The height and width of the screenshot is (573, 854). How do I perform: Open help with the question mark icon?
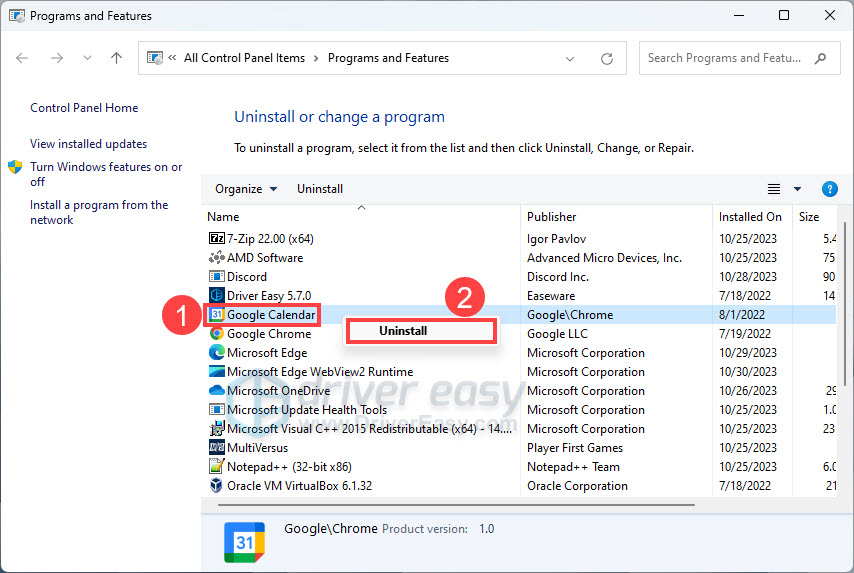click(x=829, y=189)
